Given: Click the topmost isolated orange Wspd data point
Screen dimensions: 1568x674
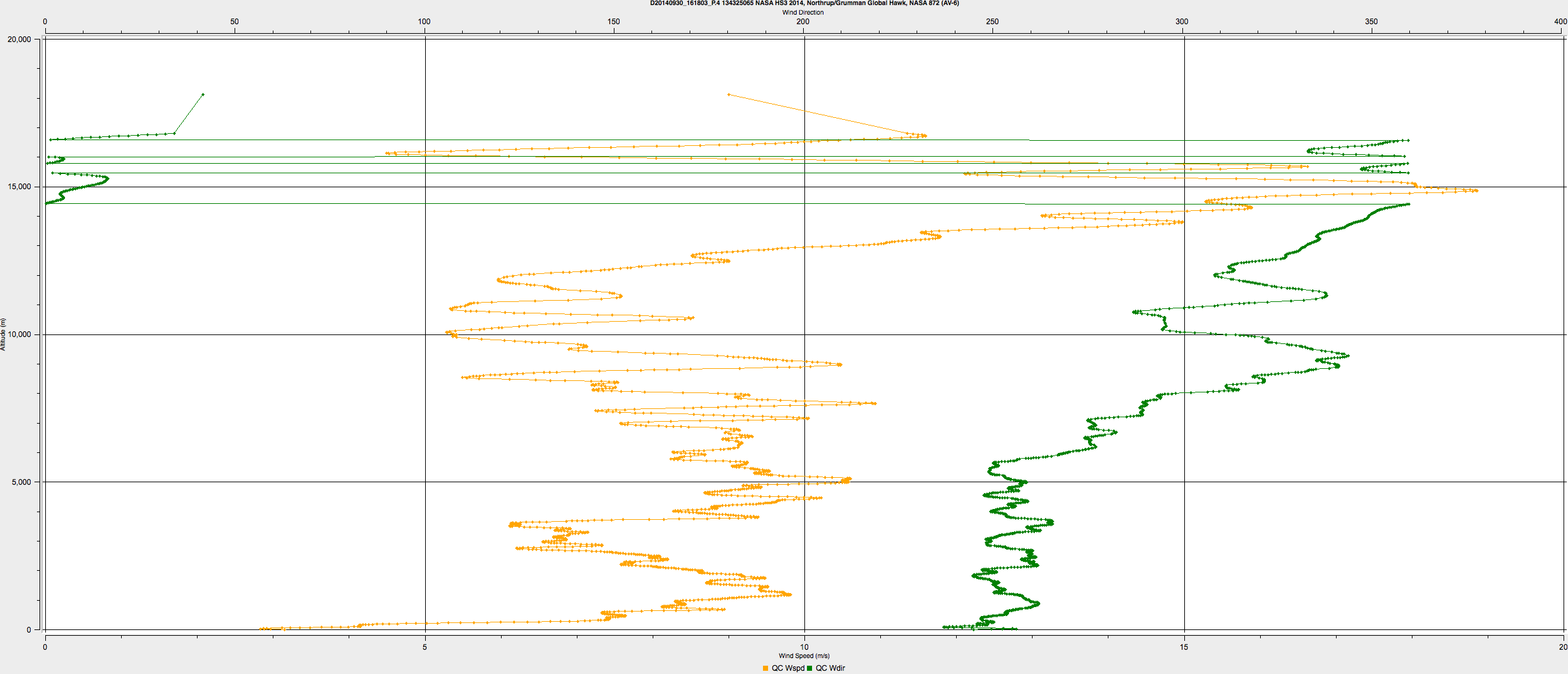Looking at the screenshot, I should point(729,94).
